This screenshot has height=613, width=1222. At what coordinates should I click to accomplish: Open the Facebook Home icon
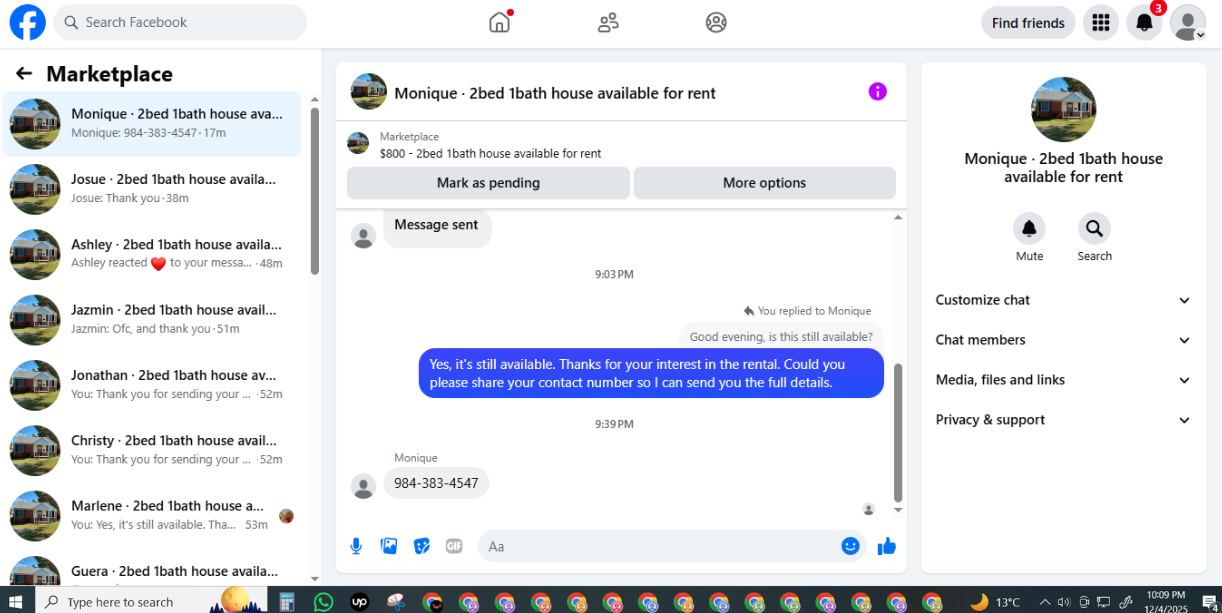(499, 22)
